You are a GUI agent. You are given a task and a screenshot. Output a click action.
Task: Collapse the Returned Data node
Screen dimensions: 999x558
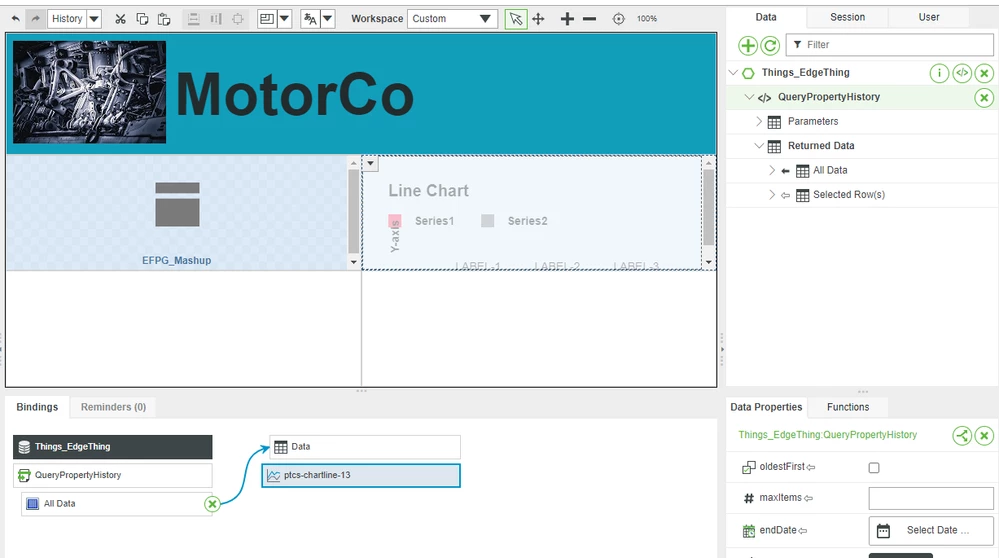pyautogui.click(x=759, y=146)
